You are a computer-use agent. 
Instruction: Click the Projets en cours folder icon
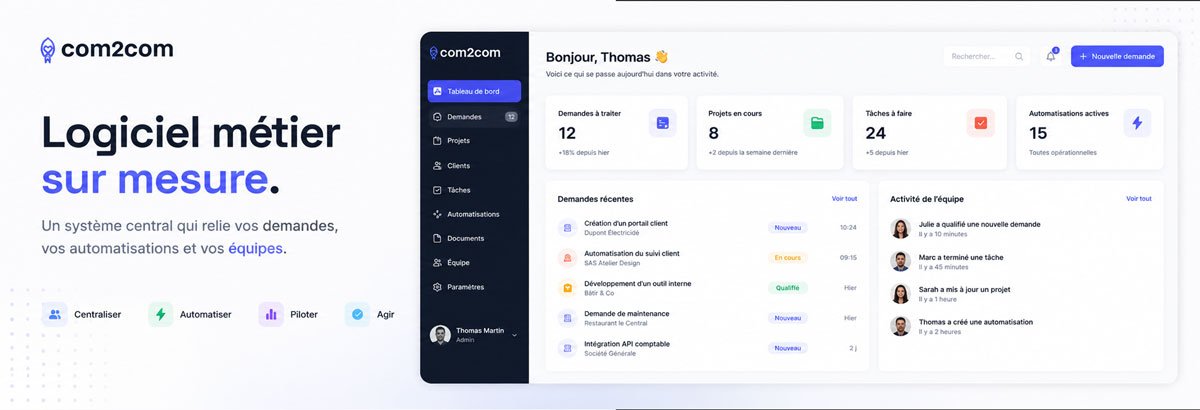(817, 123)
